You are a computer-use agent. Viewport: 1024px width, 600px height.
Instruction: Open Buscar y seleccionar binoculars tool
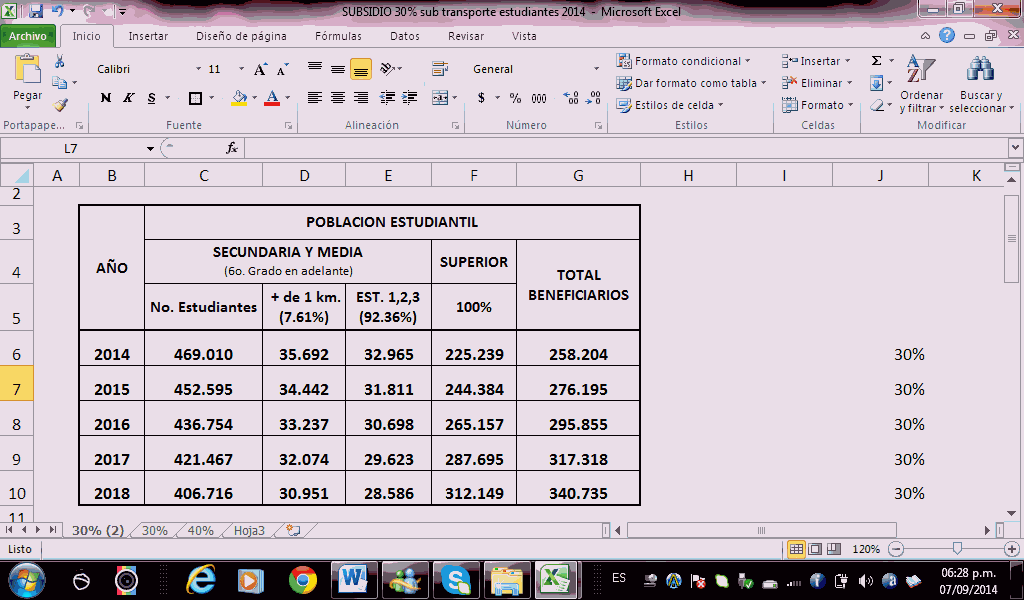click(980, 72)
